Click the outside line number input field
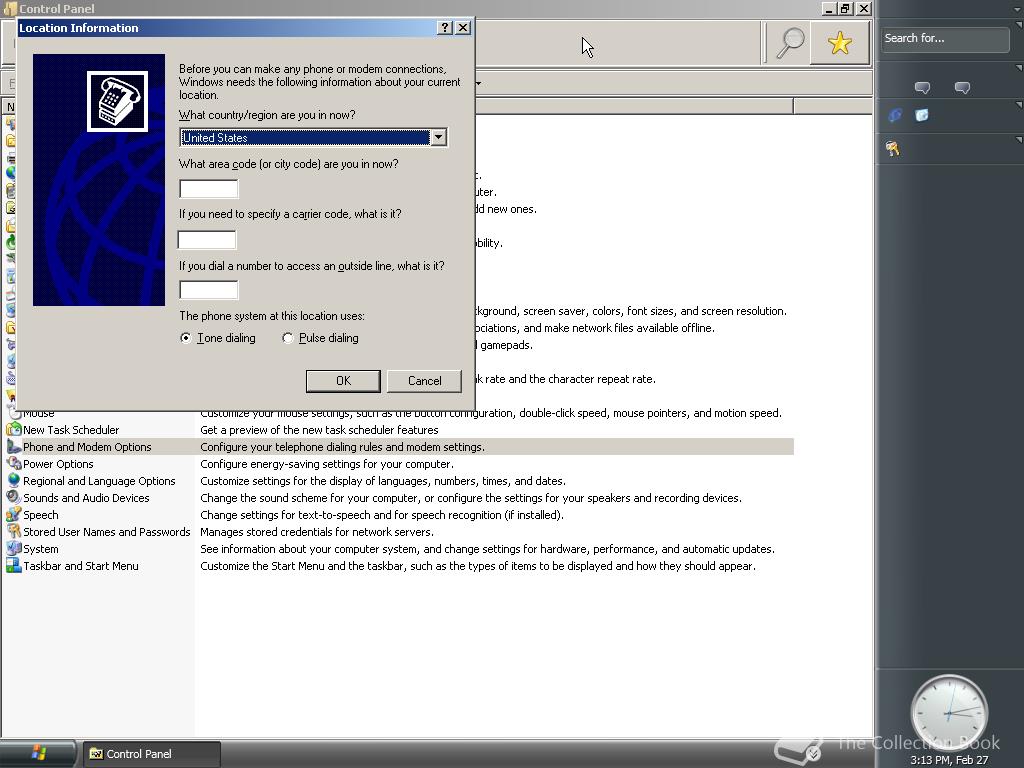The width and height of the screenshot is (1024, 768). pos(209,290)
